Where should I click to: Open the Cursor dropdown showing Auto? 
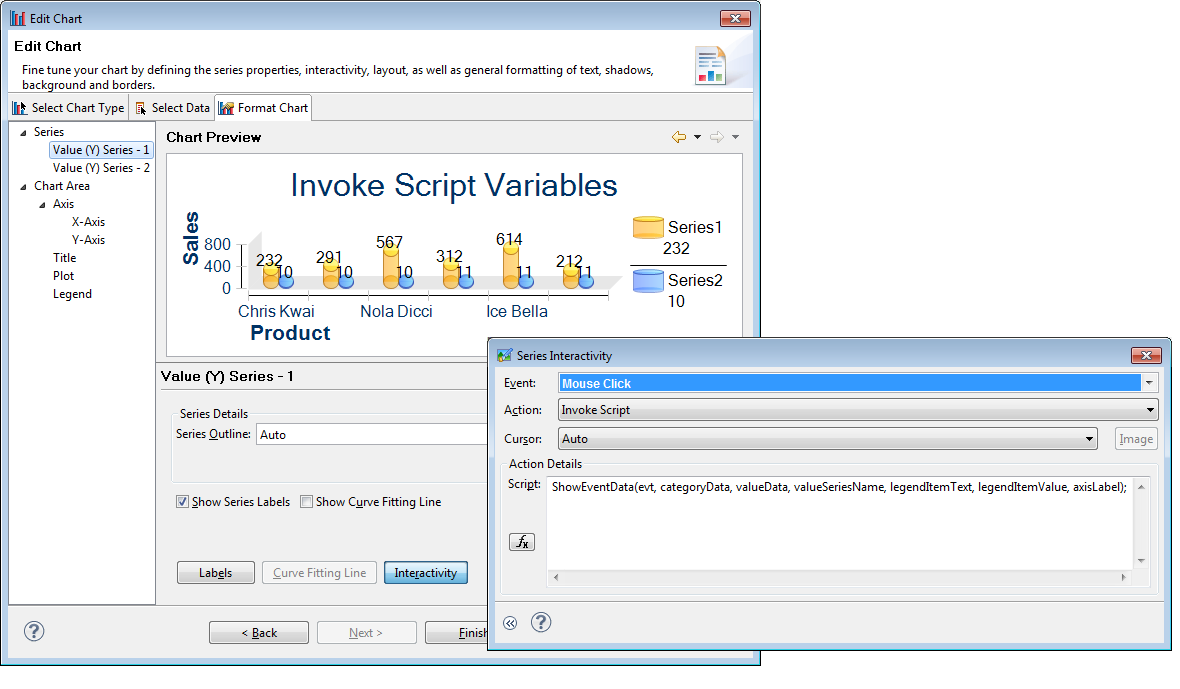(x=828, y=439)
